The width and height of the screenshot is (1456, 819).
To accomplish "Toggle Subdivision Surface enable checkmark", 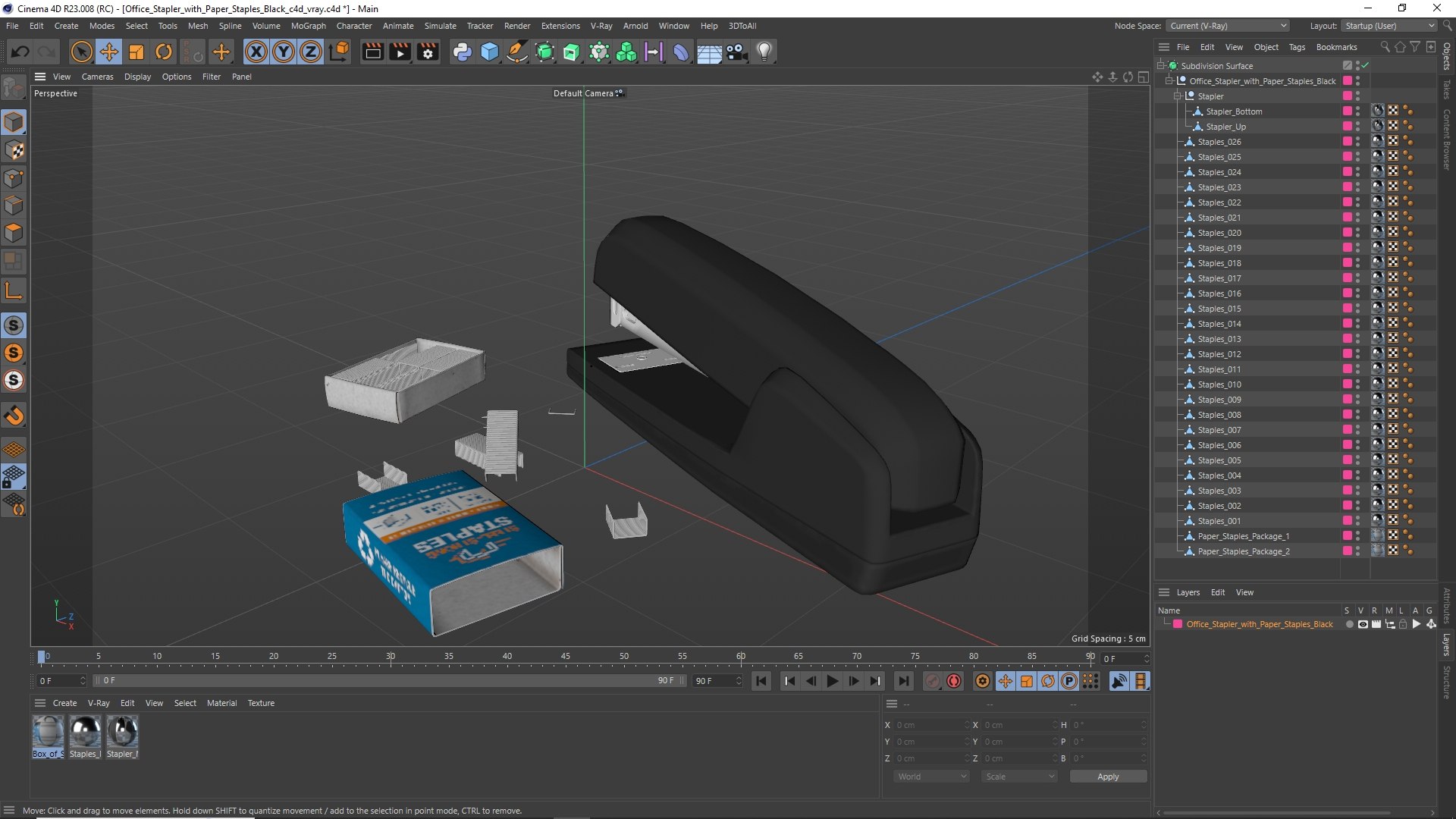I will point(1365,66).
